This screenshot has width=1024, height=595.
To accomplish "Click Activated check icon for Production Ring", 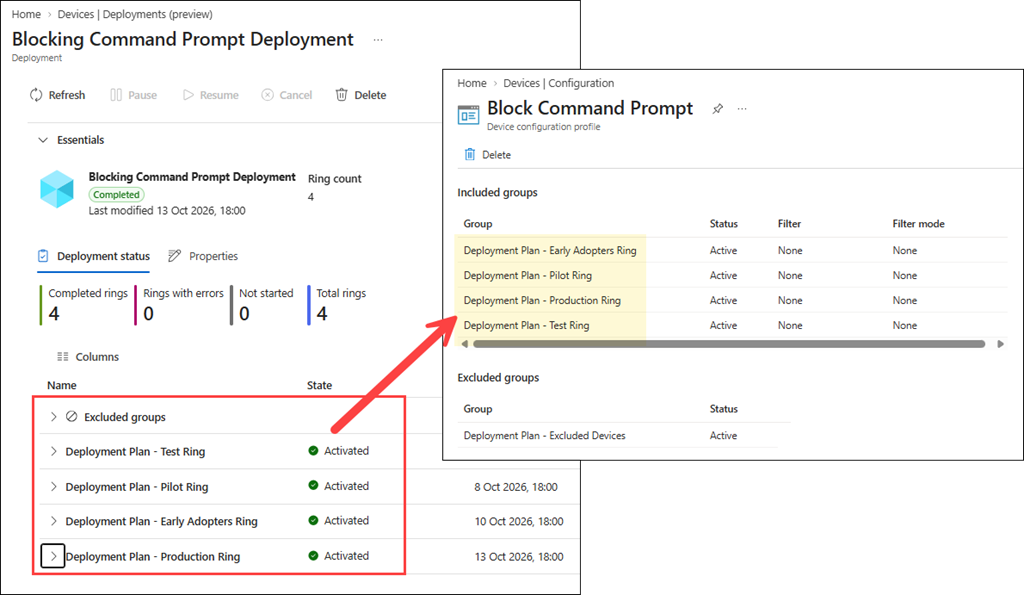I will point(313,556).
